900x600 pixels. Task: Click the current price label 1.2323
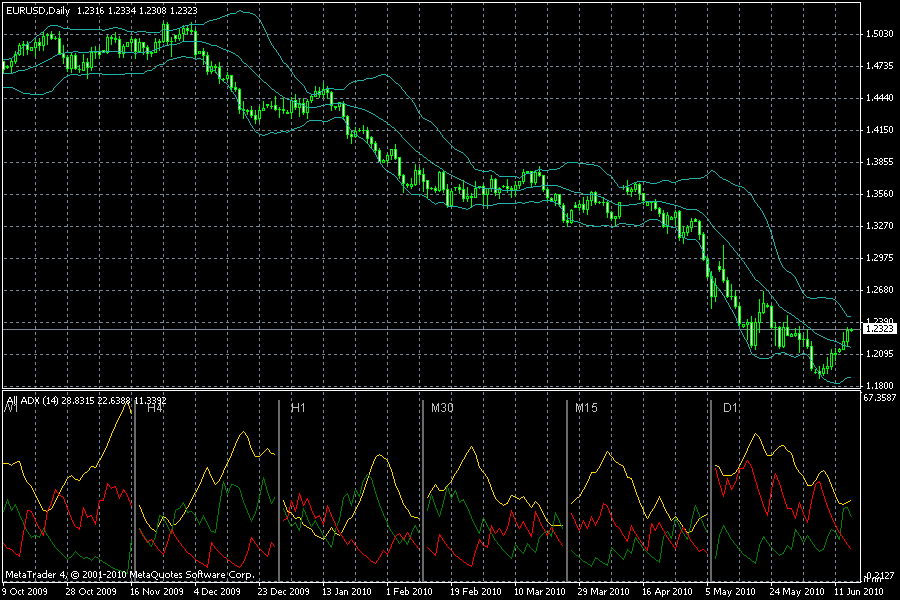click(879, 329)
